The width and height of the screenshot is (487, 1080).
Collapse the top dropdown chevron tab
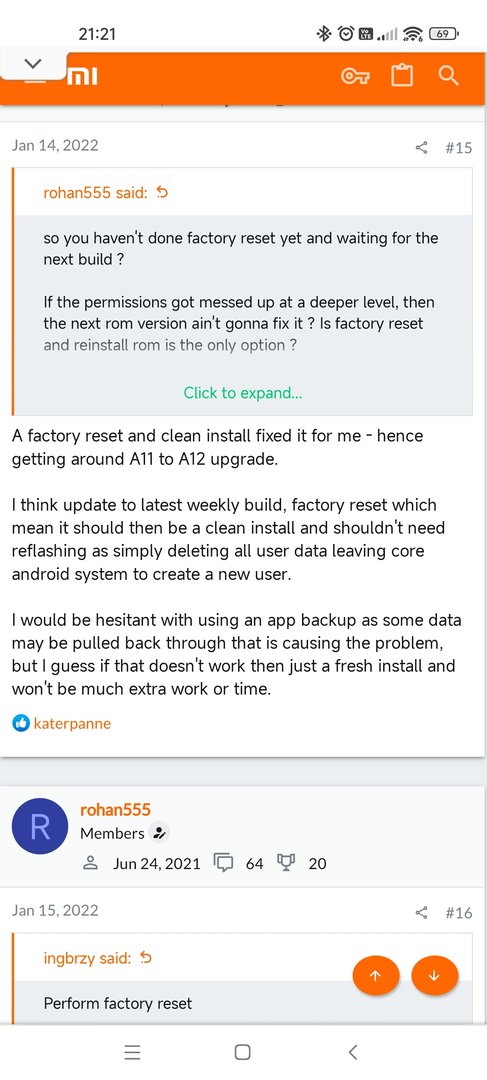tap(33, 64)
